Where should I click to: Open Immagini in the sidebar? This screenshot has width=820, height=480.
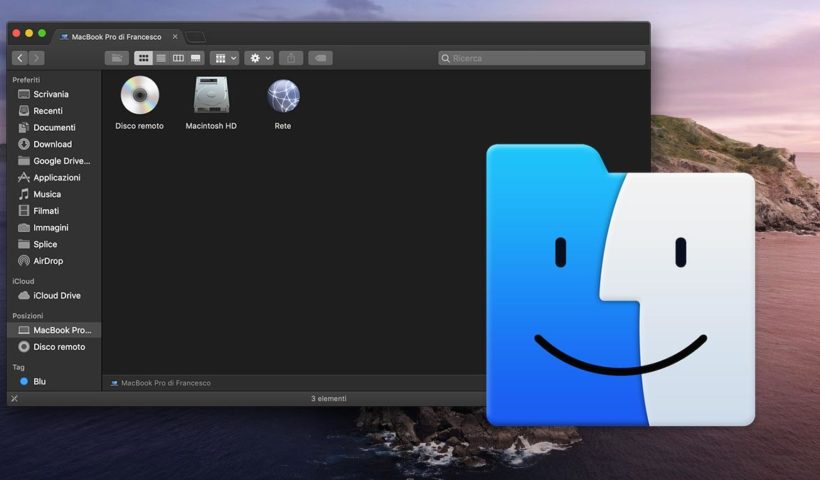(x=51, y=227)
